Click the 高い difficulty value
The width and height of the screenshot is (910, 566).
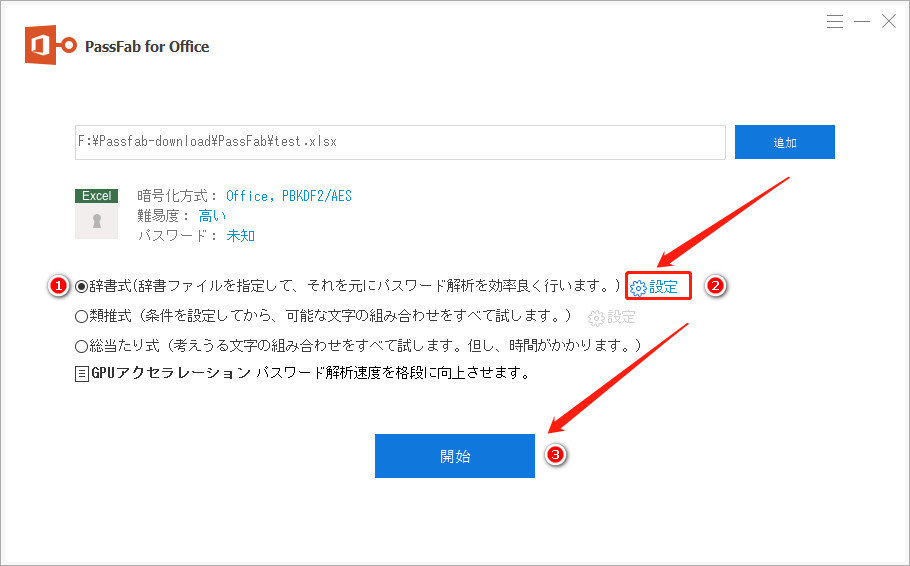(212, 216)
